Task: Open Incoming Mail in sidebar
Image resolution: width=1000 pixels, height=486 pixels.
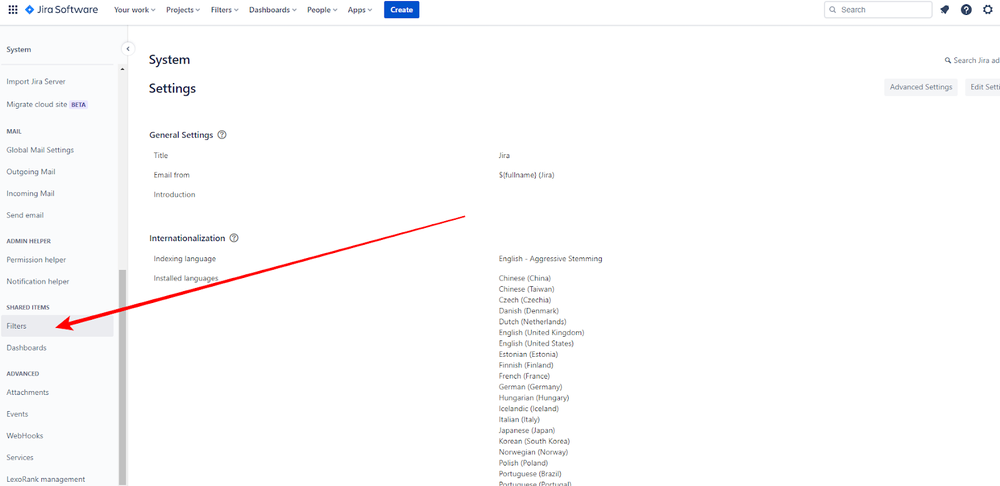Action: click(31, 193)
